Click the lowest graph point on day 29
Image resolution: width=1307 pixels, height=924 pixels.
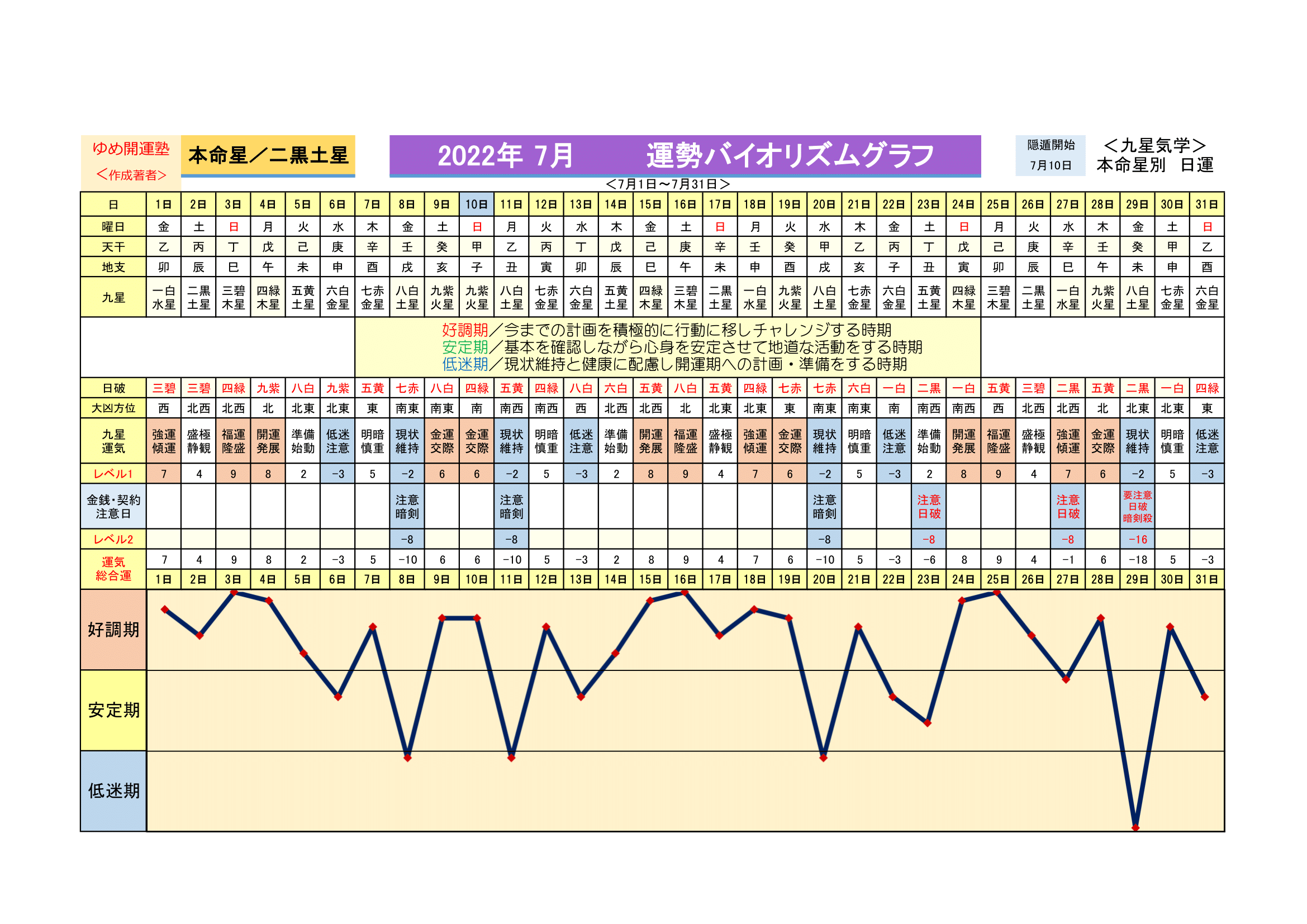tap(1135, 827)
